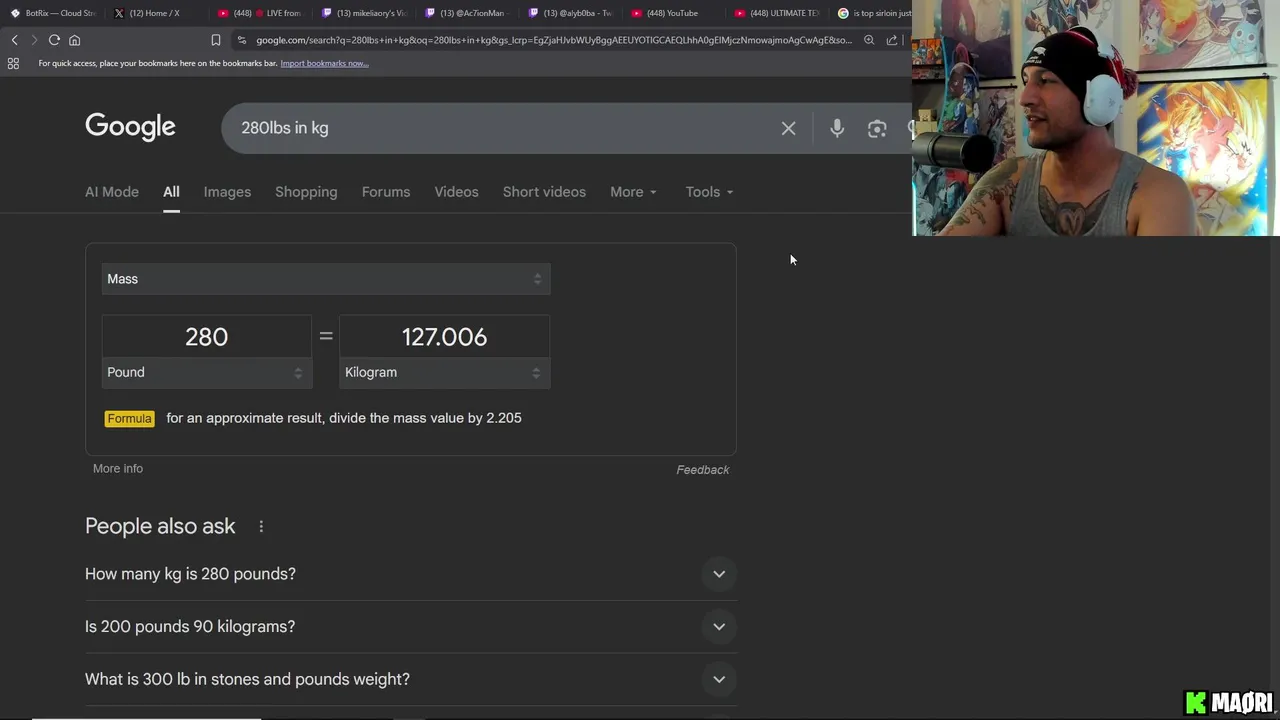Change the Mass unit category dropdown
This screenshot has height=720, width=1280.
pyautogui.click(x=326, y=279)
